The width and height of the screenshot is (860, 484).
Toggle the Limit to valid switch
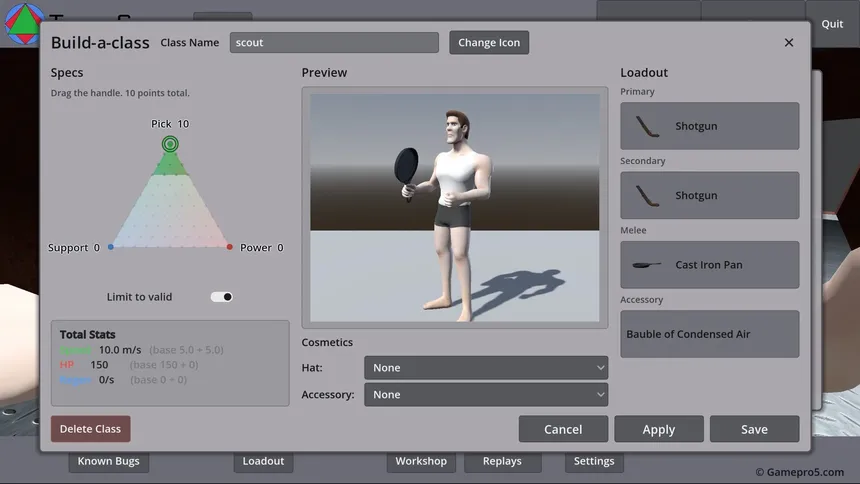pyautogui.click(x=222, y=297)
